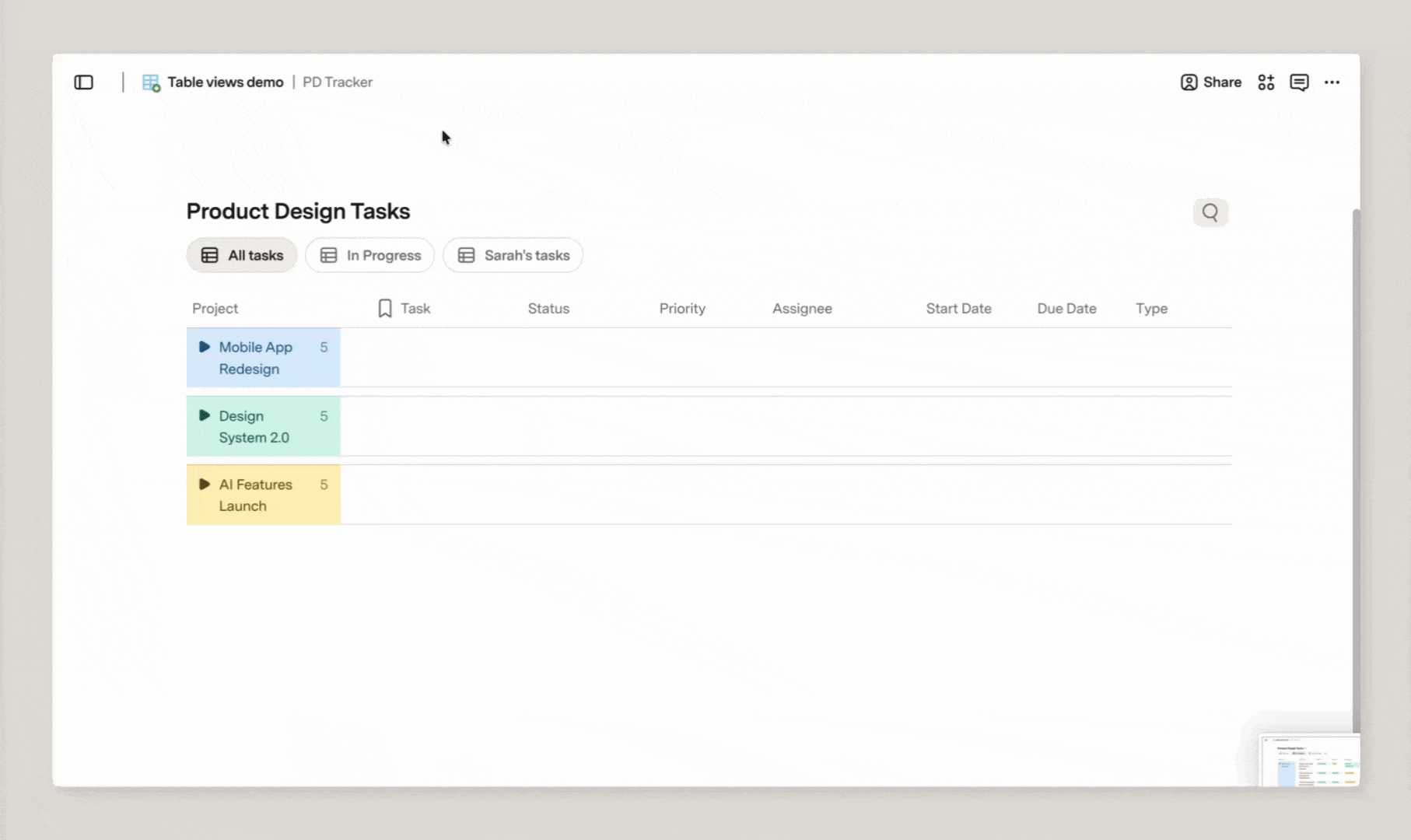Click the Start Date column header
This screenshot has width=1411, height=840.
[958, 309]
